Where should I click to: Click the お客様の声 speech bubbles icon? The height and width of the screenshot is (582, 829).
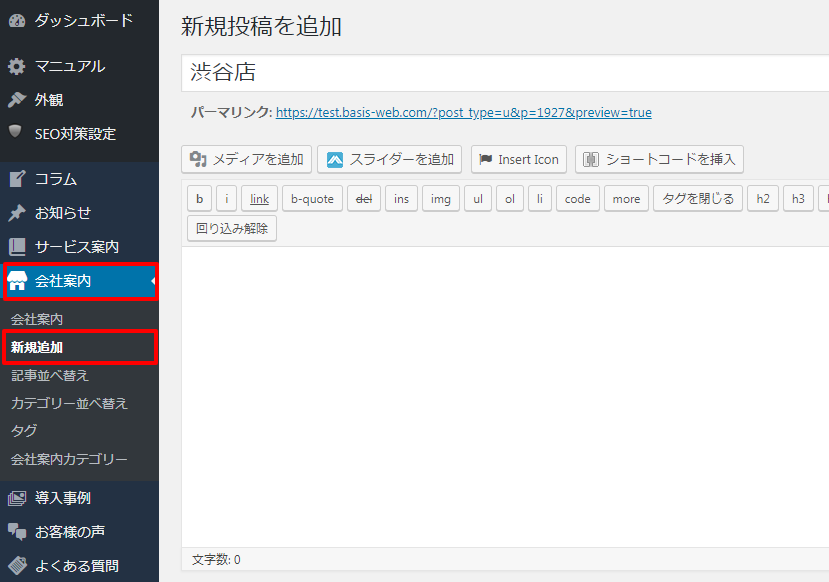pyautogui.click(x=17, y=532)
